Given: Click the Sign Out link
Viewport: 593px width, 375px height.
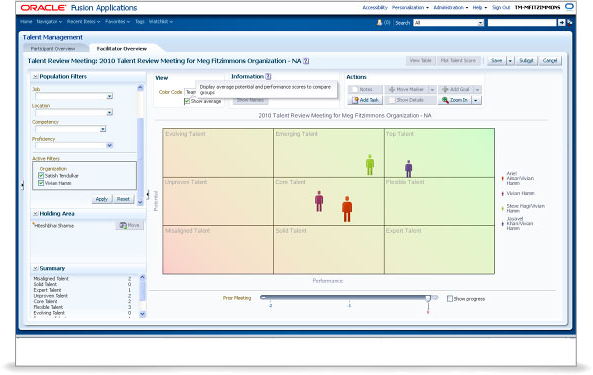Looking at the screenshot, I should click(x=501, y=8).
